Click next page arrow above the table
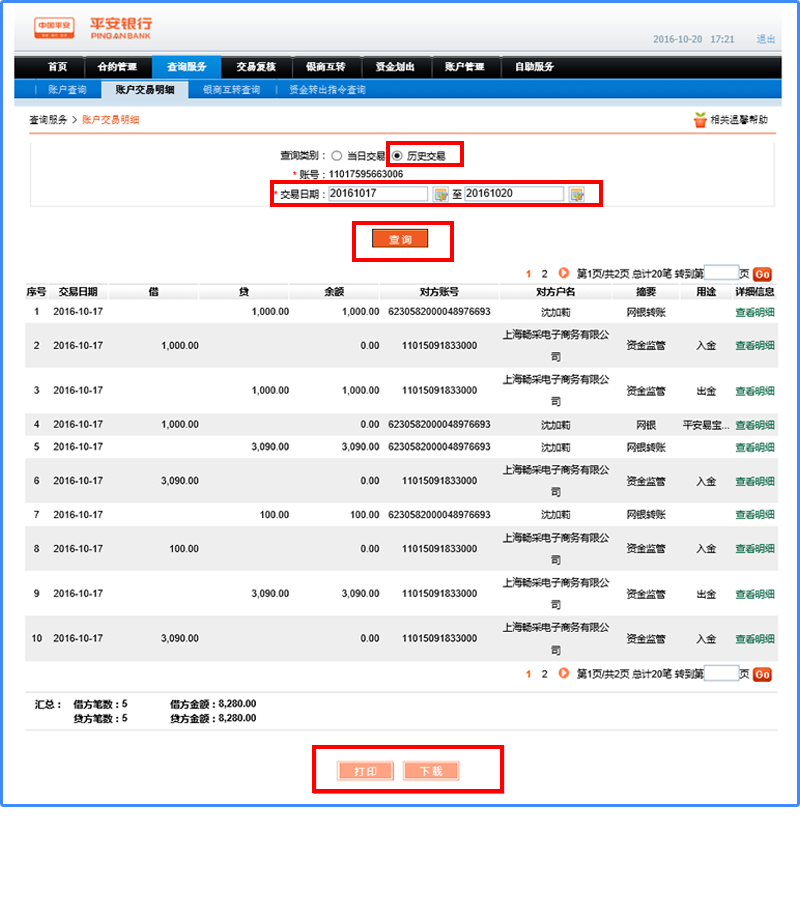 coord(563,273)
